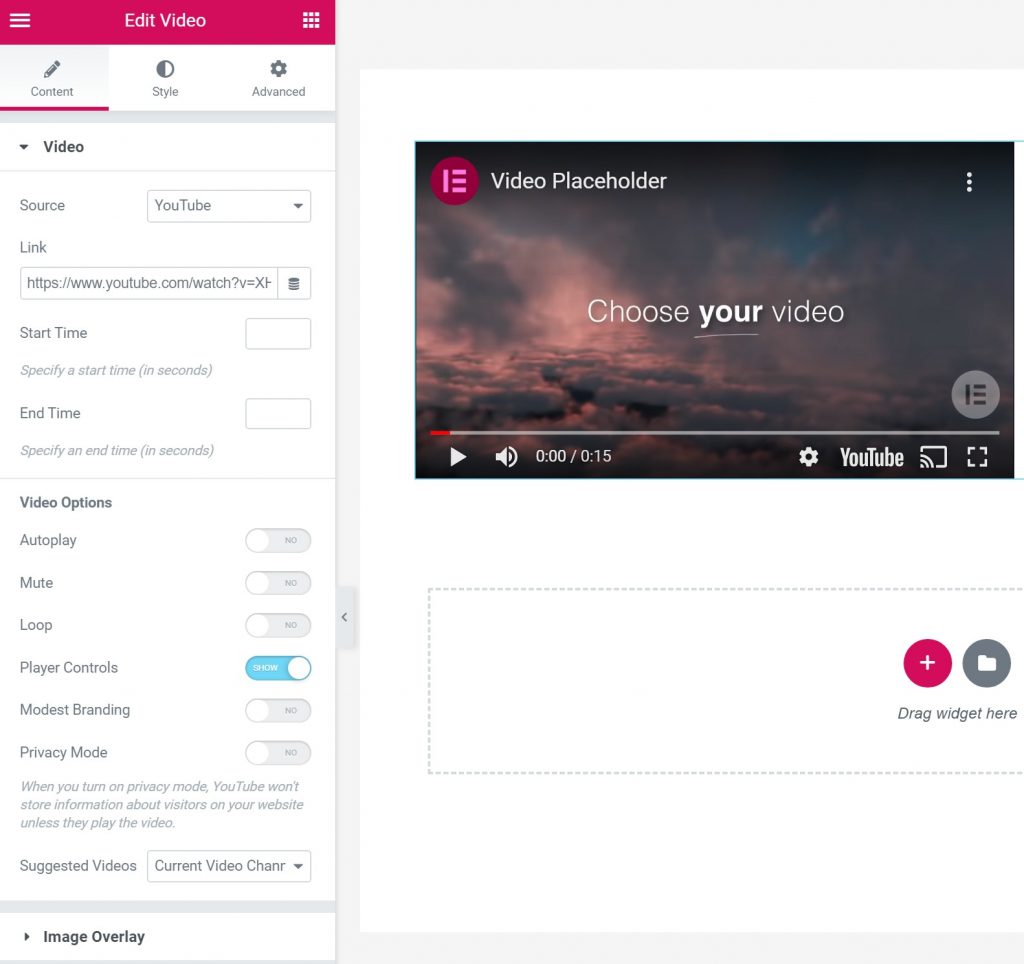Enable Privacy Mode switch
Viewport: 1024px width, 964px height.
pos(278,753)
